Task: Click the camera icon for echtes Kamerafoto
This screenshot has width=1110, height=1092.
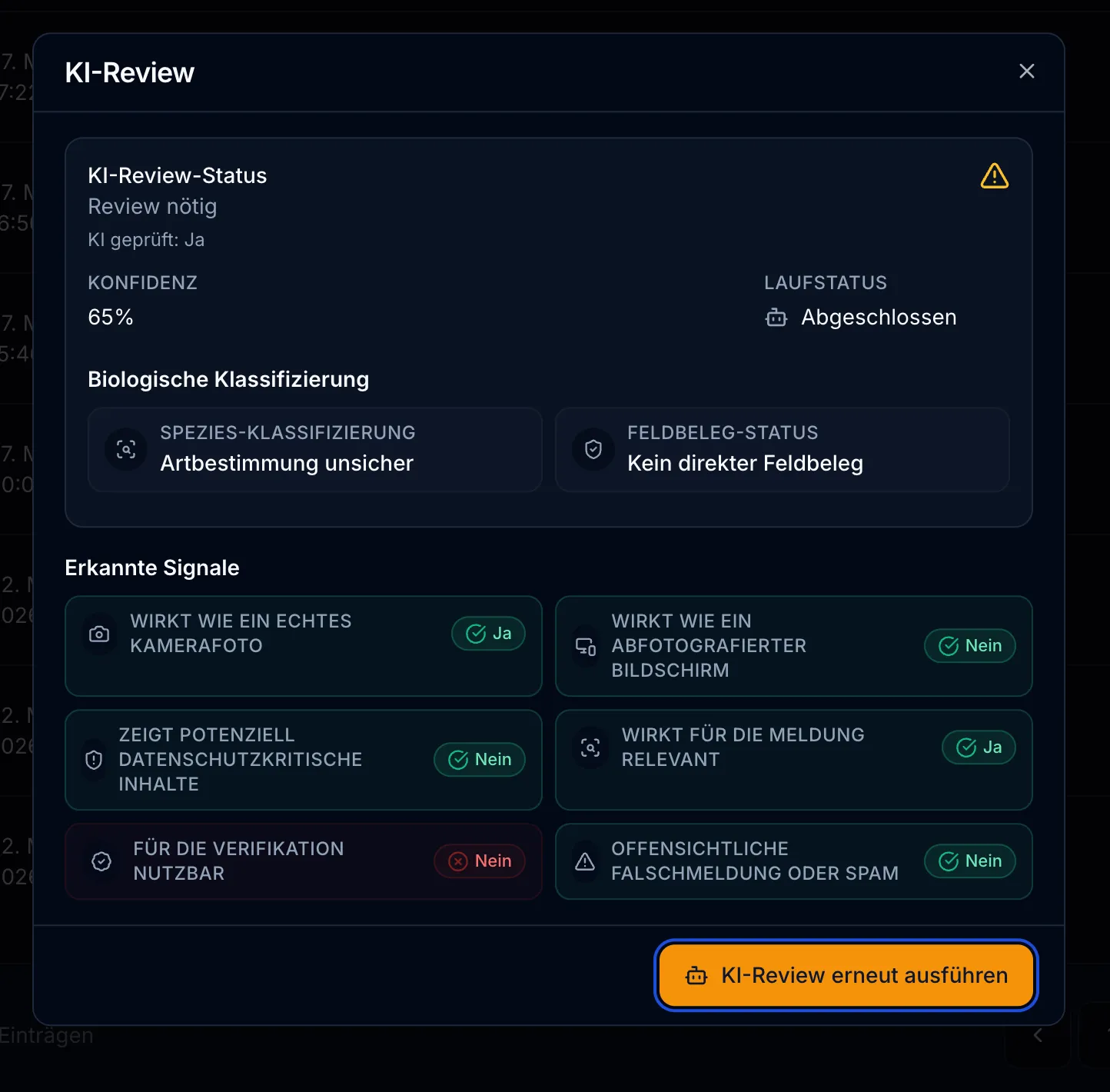Action: [99, 634]
